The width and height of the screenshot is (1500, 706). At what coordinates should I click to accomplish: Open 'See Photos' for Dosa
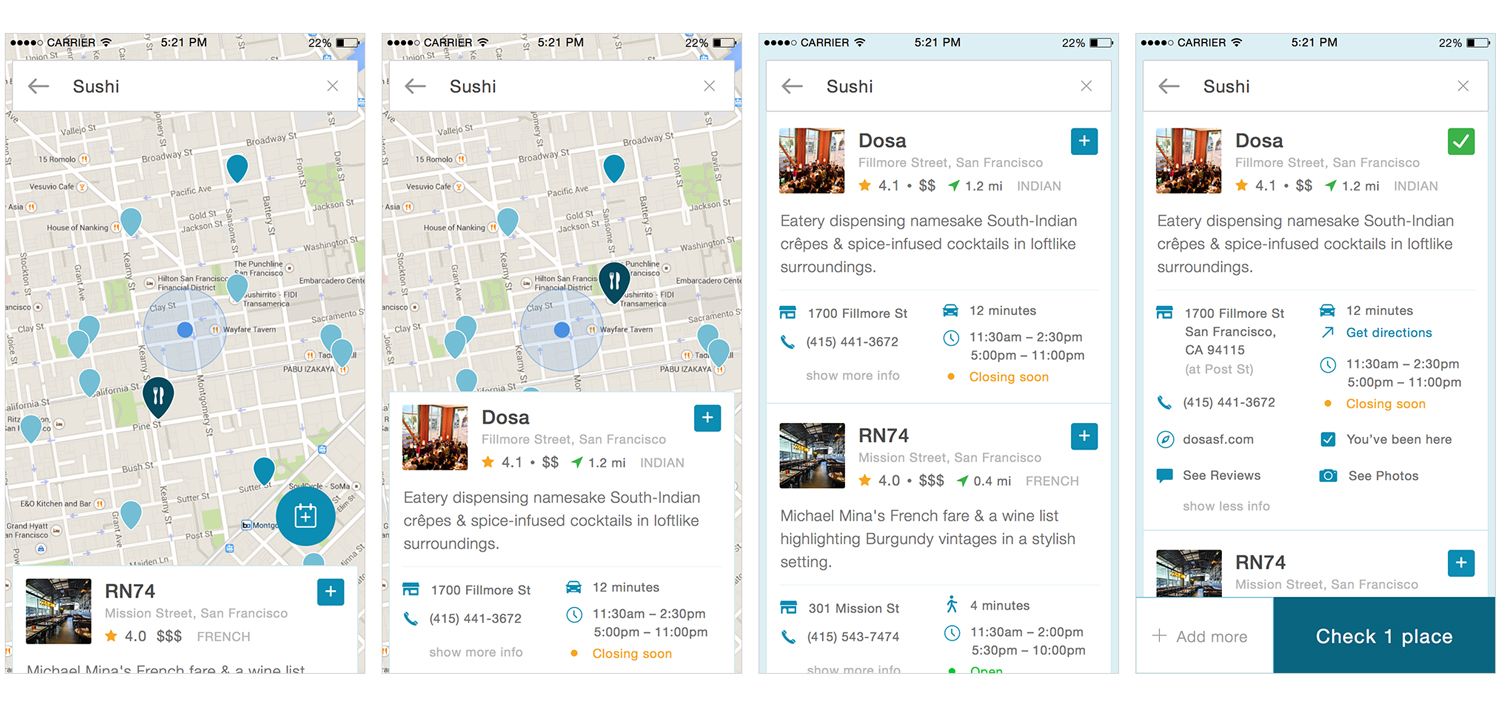tap(1383, 476)
